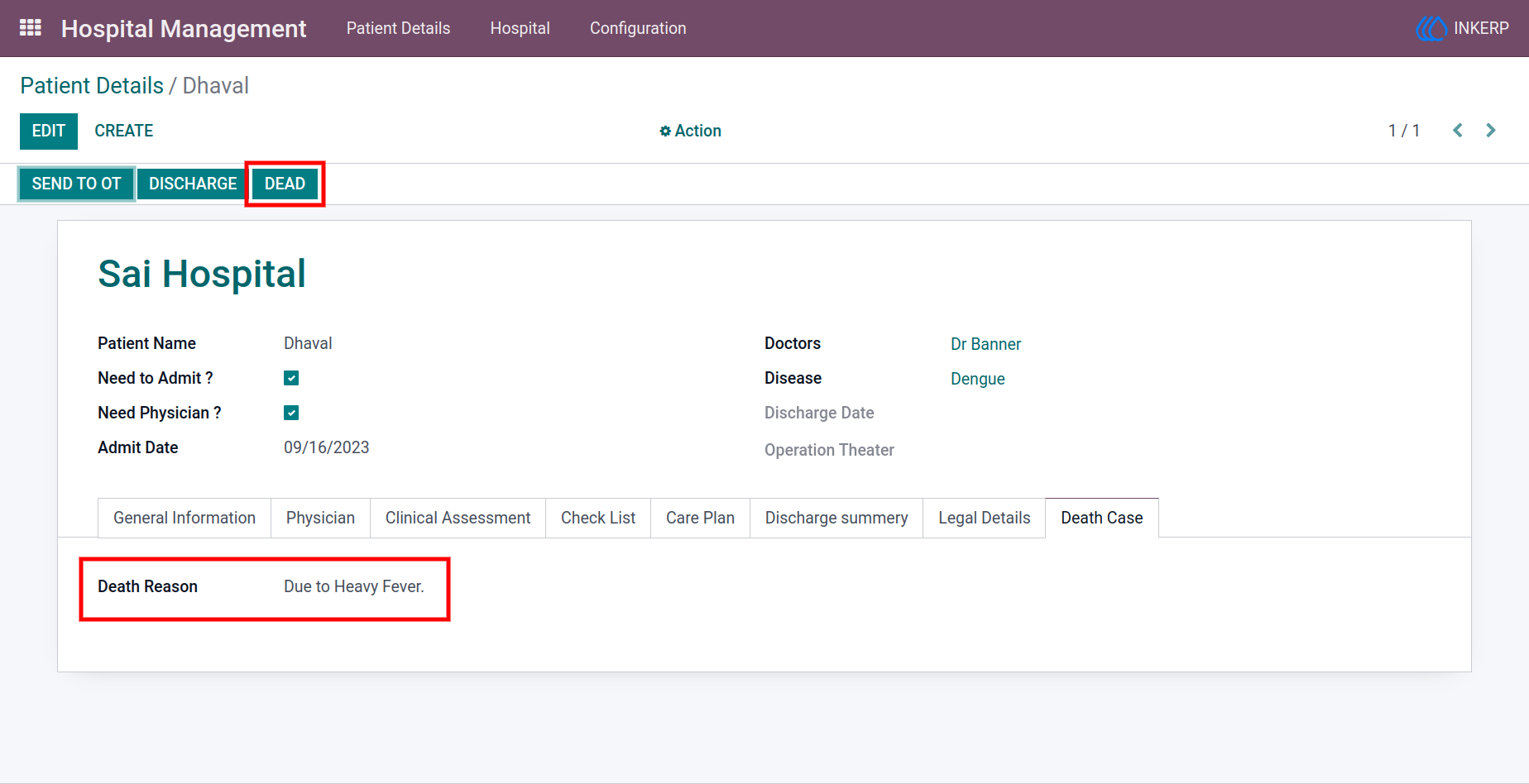Viewport: 1529px width, 784px height.
Task: Click the 1 / 1 pager counter
Action: click(x=1404, y=131)
